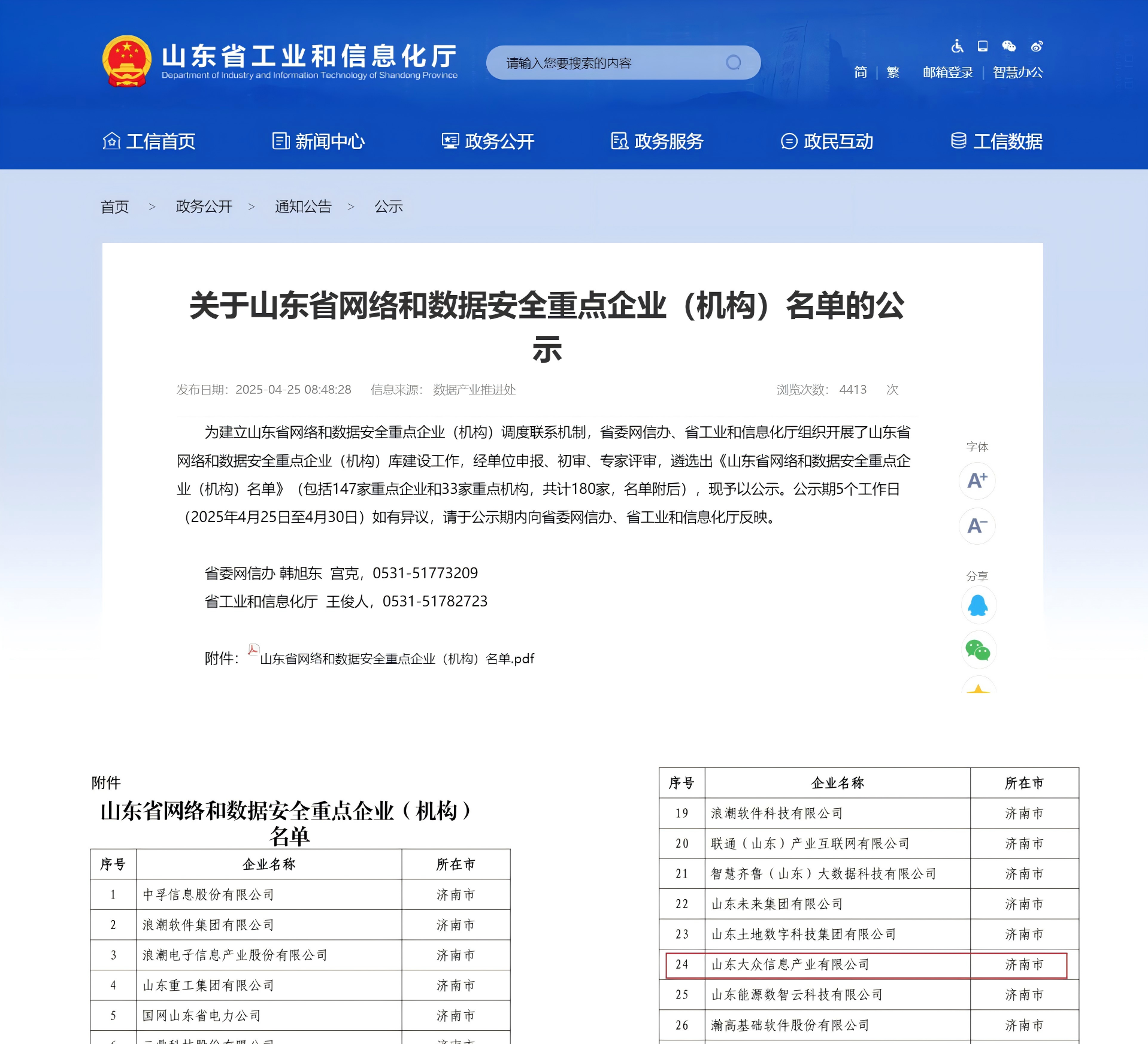Click the article title heading
This screenshot has height=1044, width=1148.
coord(547,327)
